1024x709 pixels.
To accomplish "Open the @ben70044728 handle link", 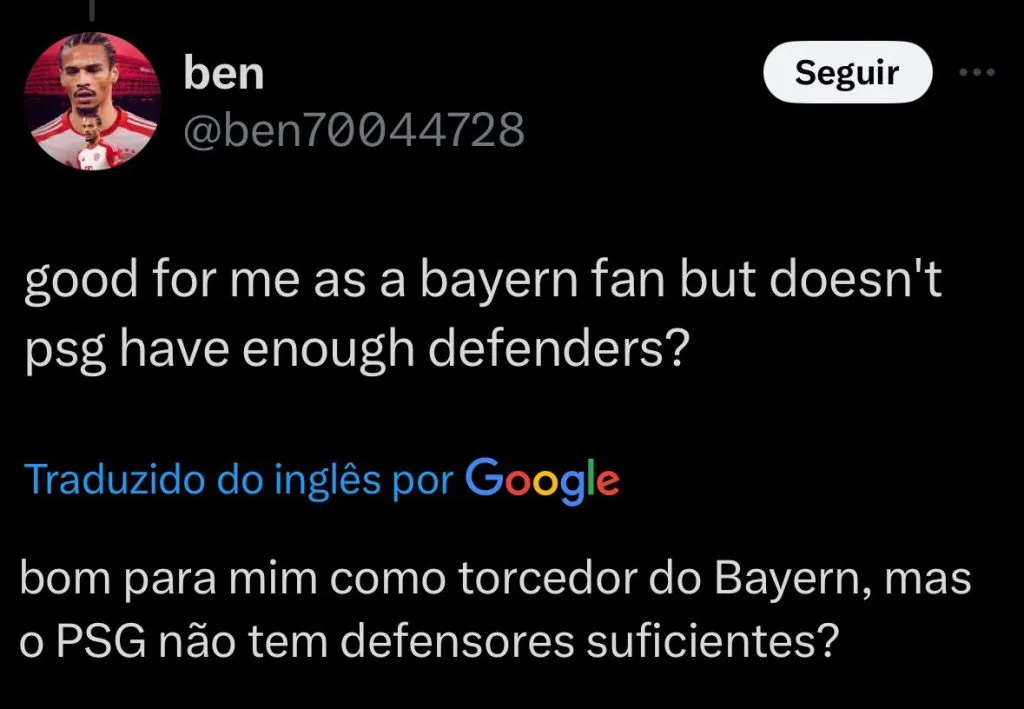I will [354, 129].
